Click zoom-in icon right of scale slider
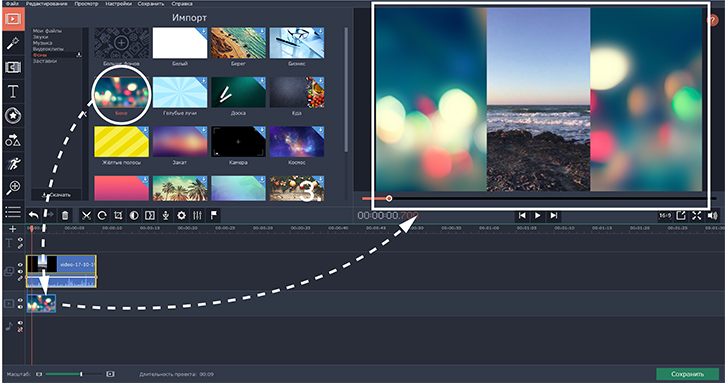Image resolution: width=728 pixels, height=383 pixels. (x=110, y=374)
